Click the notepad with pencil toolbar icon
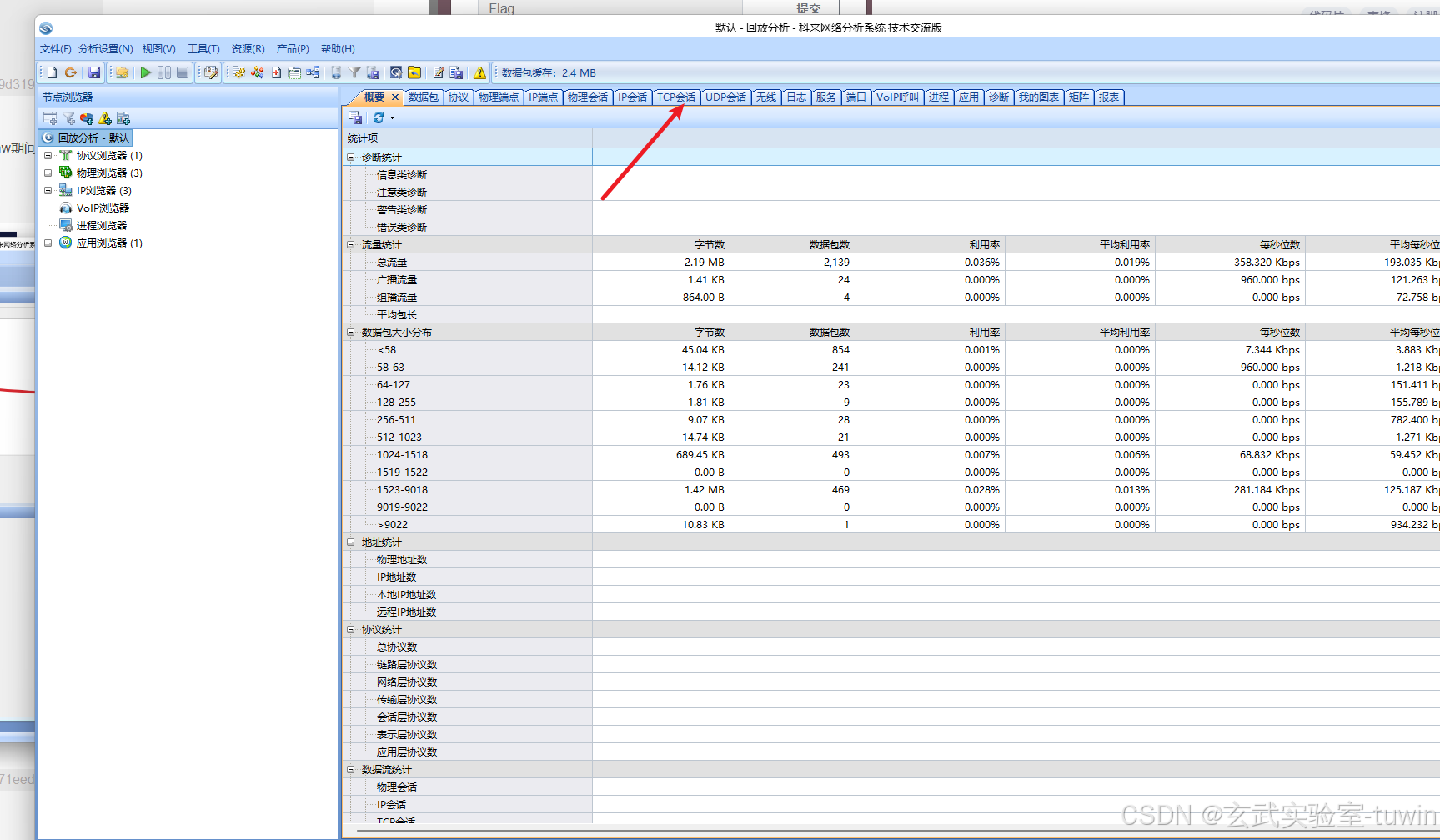1440x840 pixels. (x=438, y=72)
